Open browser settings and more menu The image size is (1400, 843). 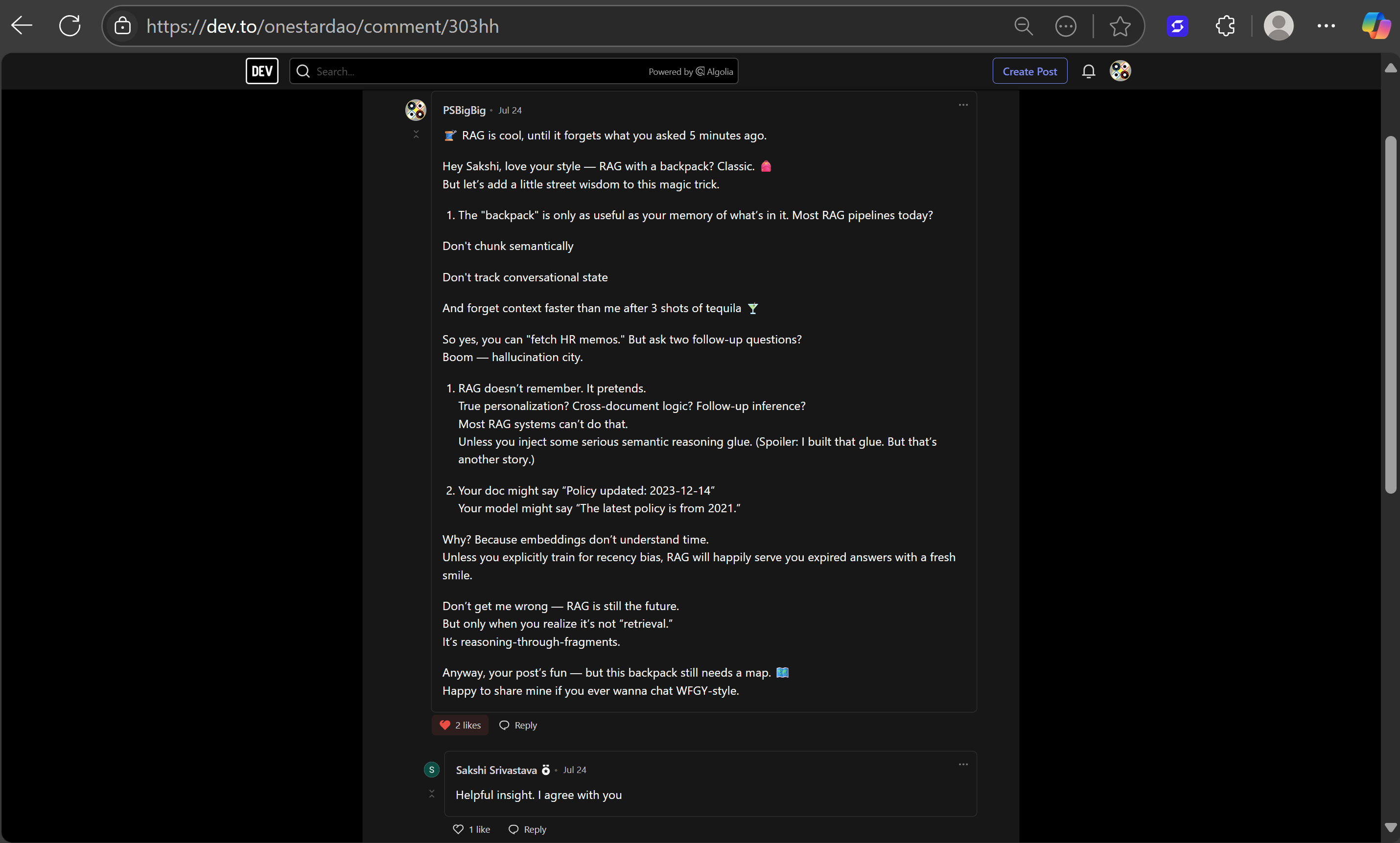1326,26
